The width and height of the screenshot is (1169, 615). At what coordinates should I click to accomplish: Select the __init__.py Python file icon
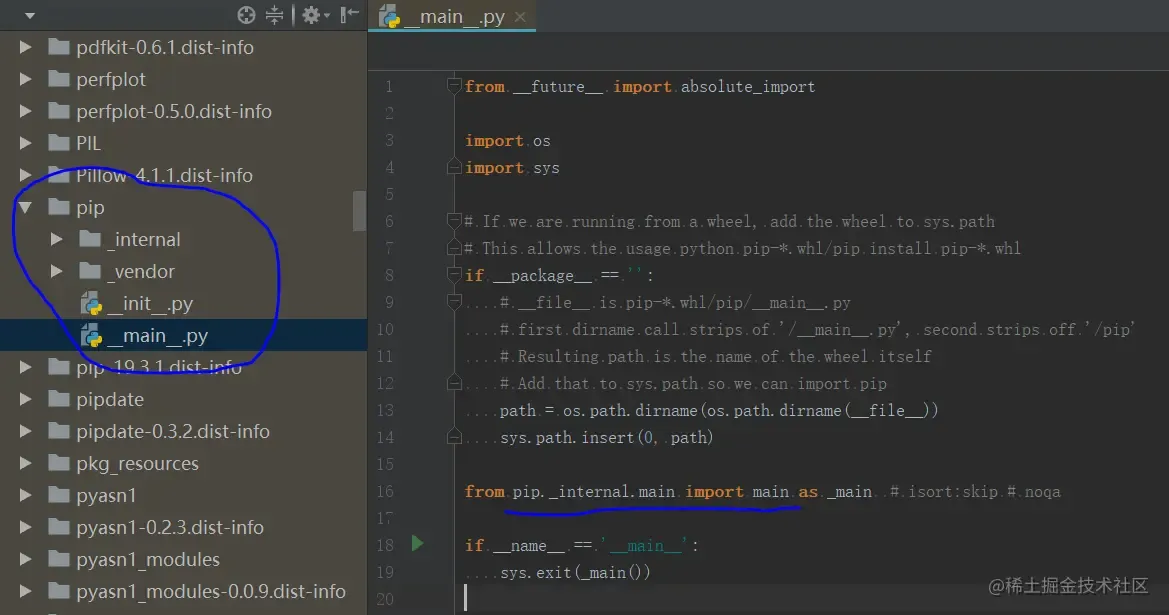(x=91, y=303)
